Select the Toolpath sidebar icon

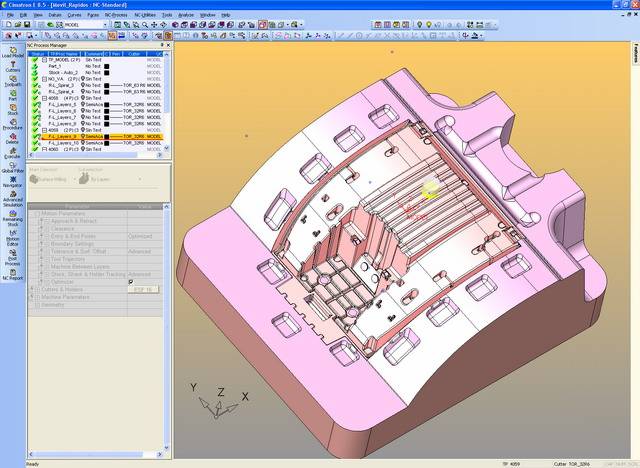tap(13, 81)
